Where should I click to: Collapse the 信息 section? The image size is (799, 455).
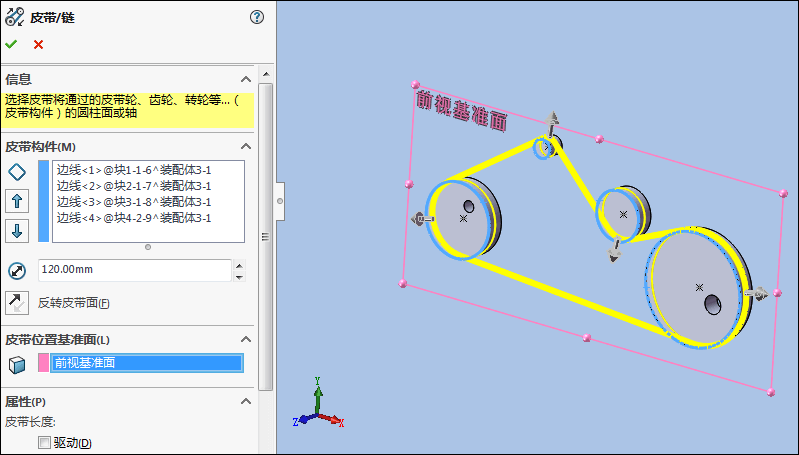click(x=246, y=79)
